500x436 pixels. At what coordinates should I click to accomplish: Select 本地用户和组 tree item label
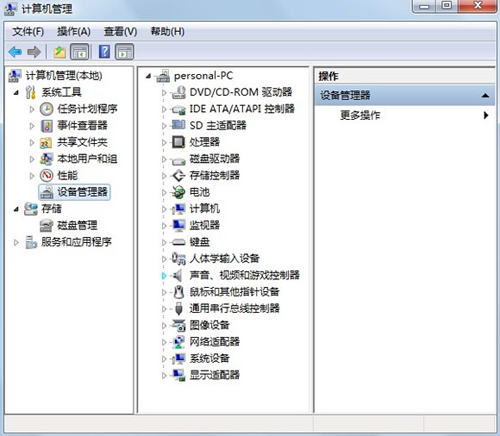(x=87, y=159)
